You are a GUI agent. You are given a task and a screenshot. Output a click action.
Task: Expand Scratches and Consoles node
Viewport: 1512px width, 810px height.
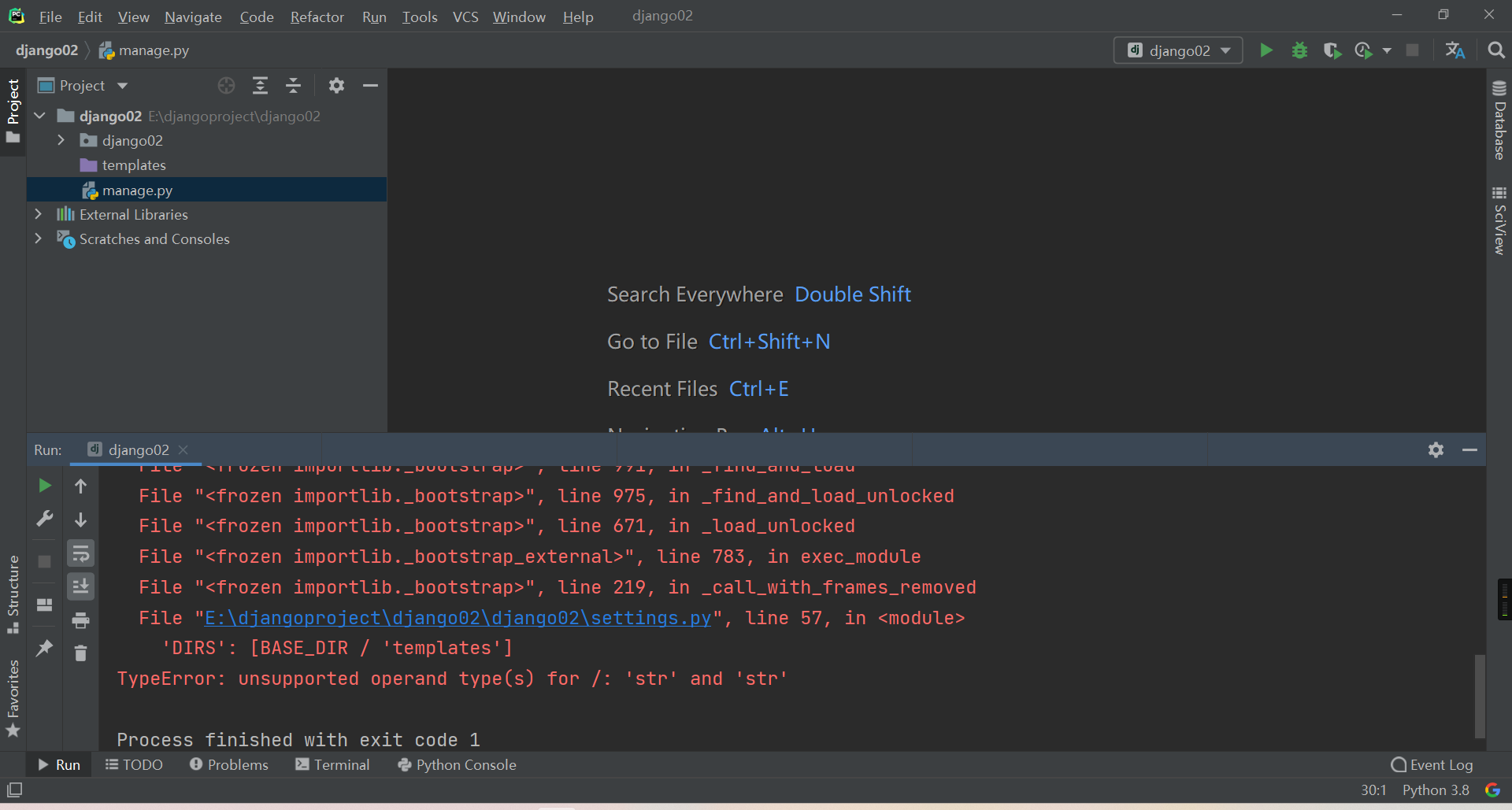point(38,239)
